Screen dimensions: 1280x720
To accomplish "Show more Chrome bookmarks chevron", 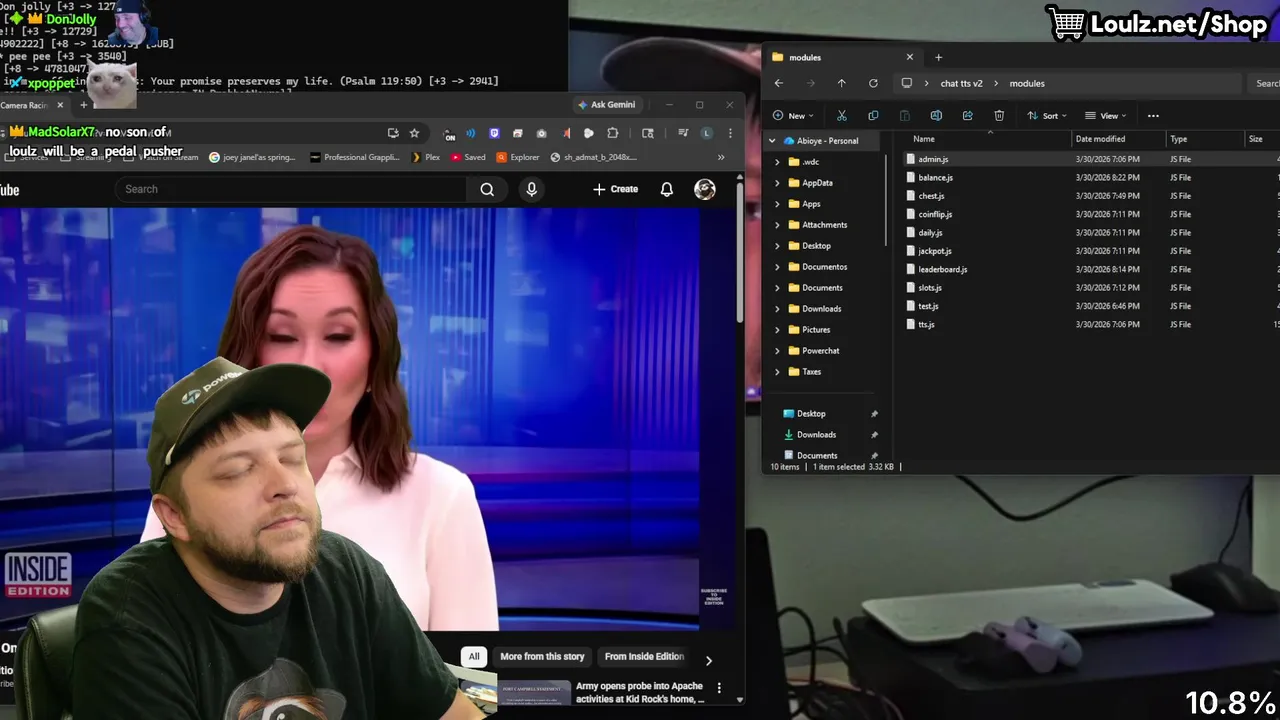I will pyautogui.click(x=721, y=157).
